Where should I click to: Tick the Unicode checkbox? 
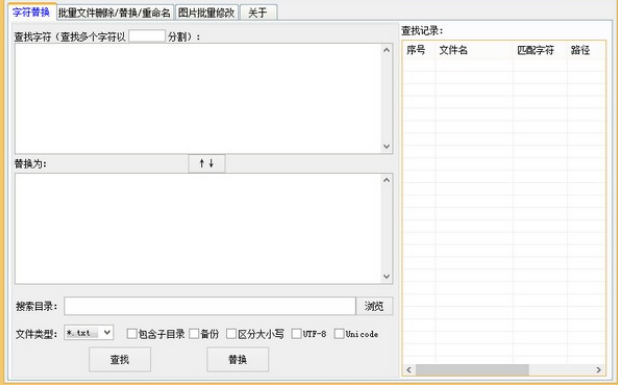(339, 334)
